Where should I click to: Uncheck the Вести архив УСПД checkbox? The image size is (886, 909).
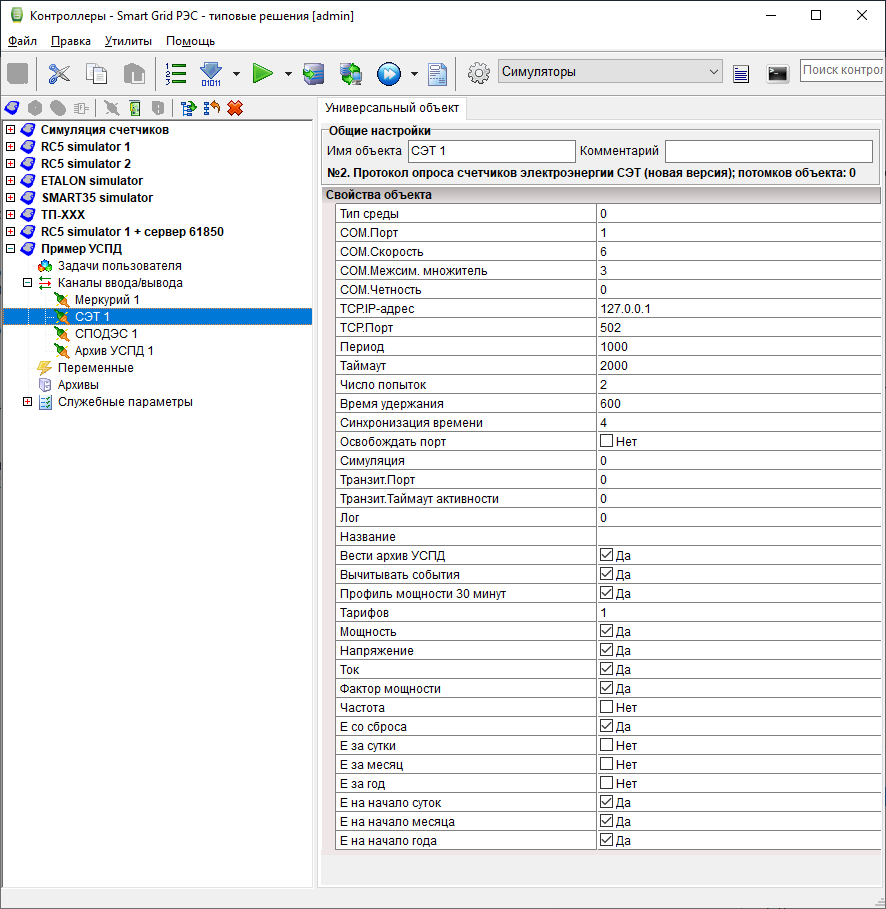[x=606, y=556]
